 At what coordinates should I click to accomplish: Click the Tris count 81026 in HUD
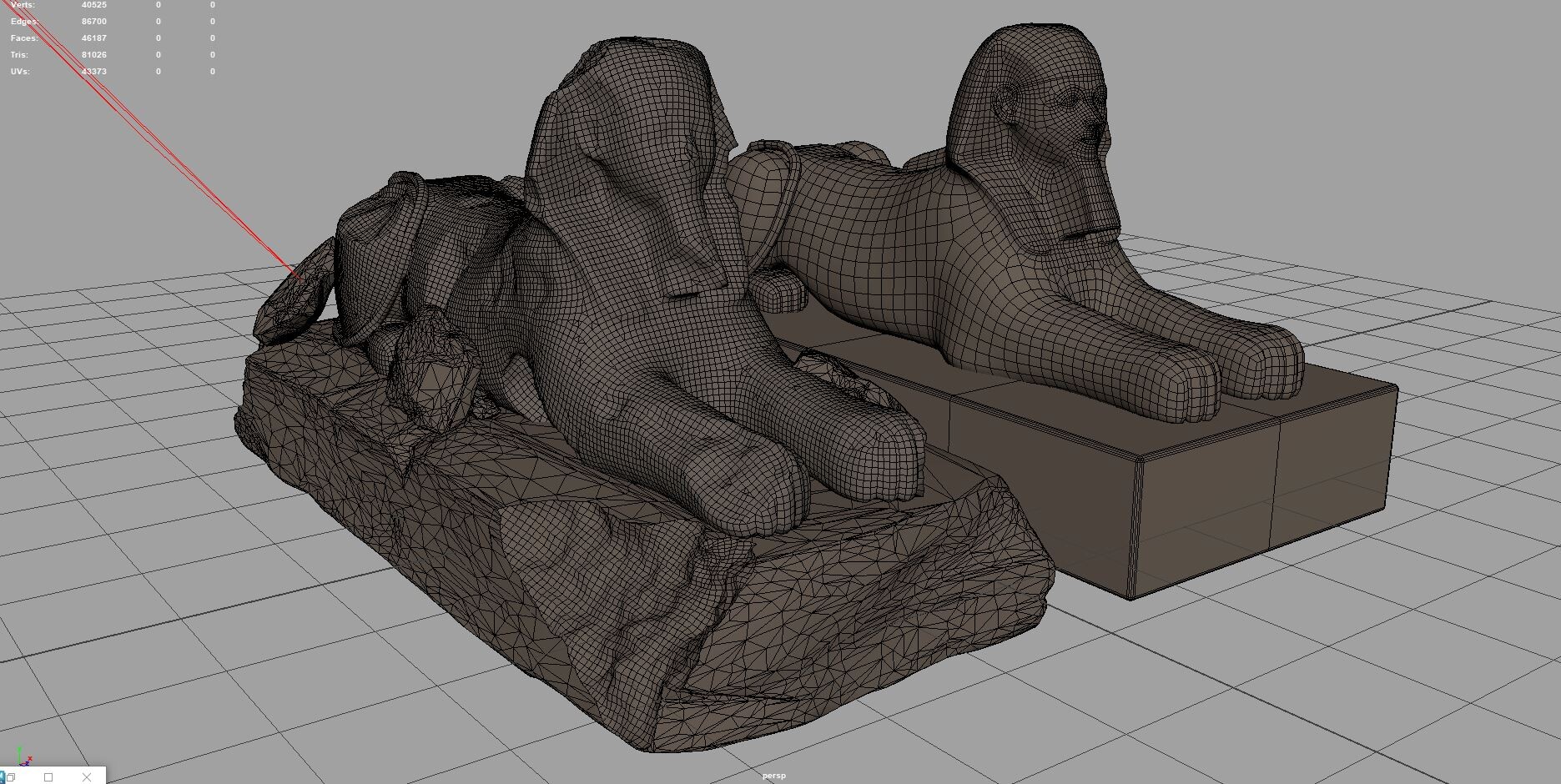click(x=93, y=55)
